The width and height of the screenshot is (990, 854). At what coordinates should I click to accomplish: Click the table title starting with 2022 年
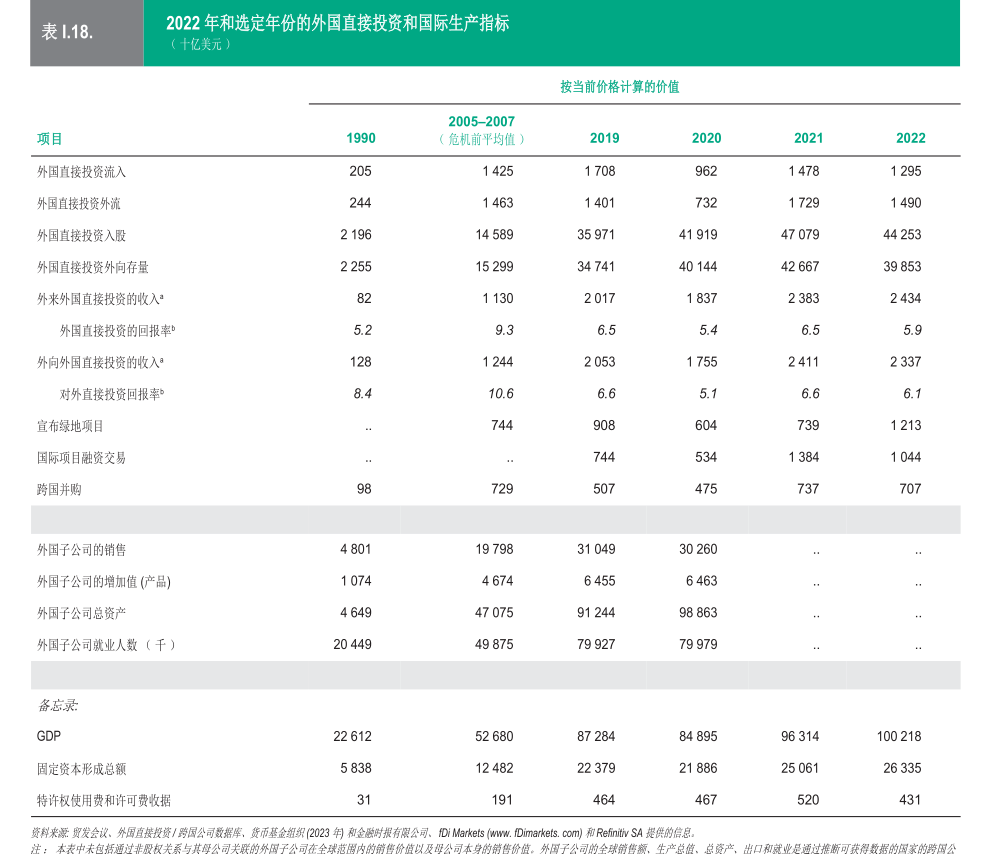pyautogui.click(x=337, y=23)
